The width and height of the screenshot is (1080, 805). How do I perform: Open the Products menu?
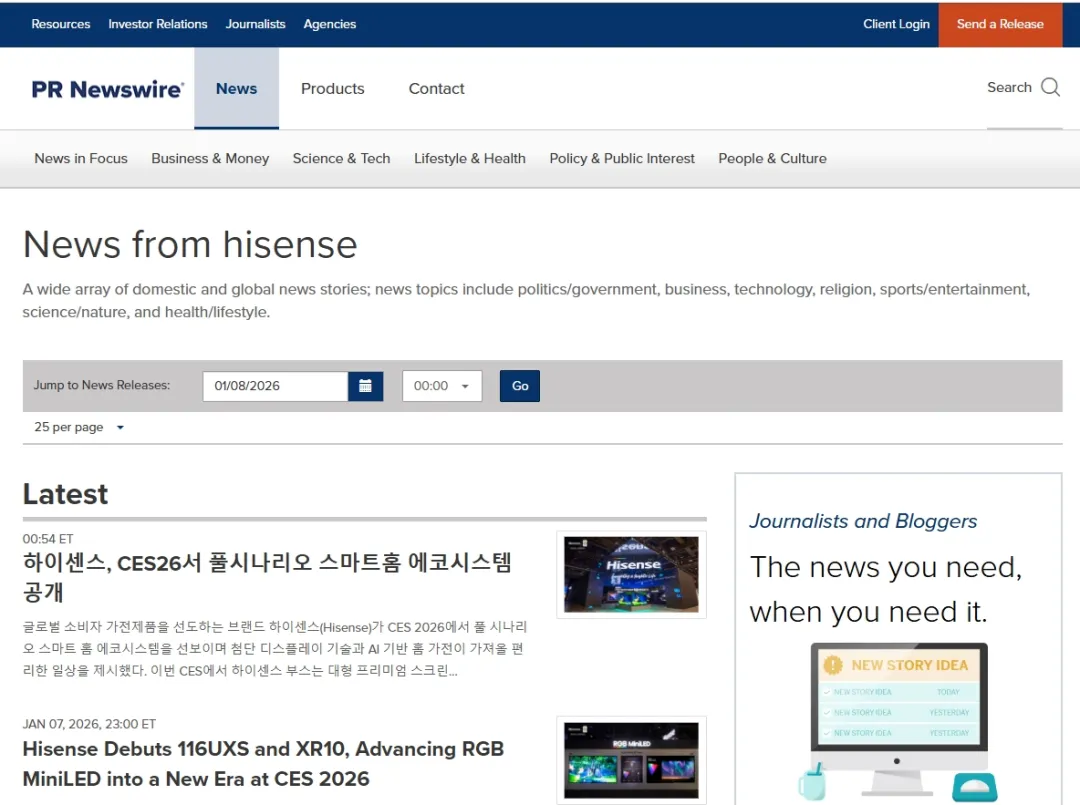point(332,89)
